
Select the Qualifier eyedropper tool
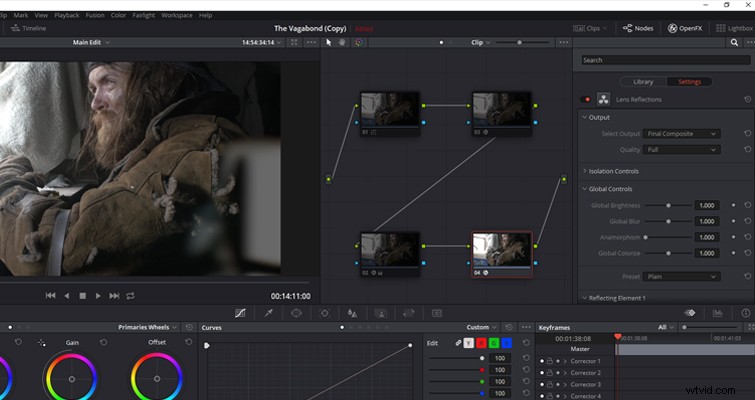269,313
